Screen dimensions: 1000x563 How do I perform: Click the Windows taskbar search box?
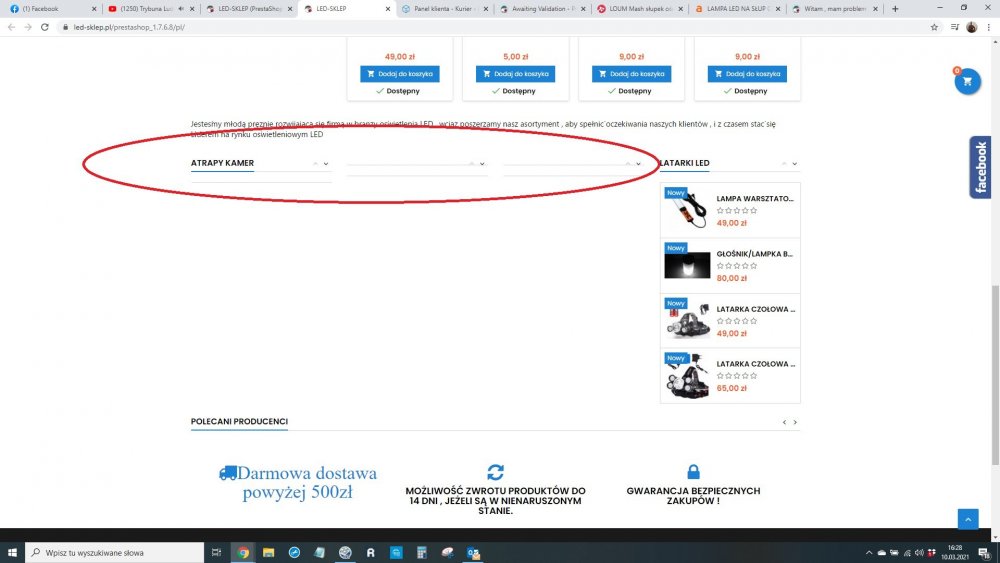[x=115, y=552]
